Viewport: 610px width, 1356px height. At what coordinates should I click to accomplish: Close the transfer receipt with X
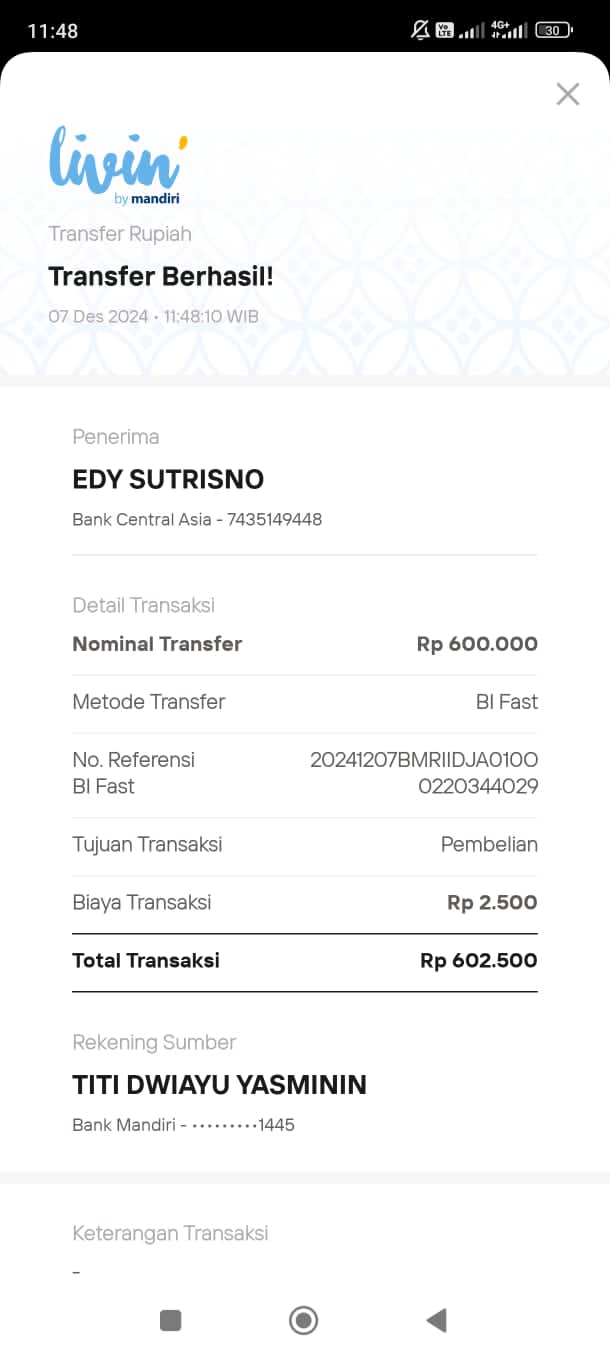point(568,94)
